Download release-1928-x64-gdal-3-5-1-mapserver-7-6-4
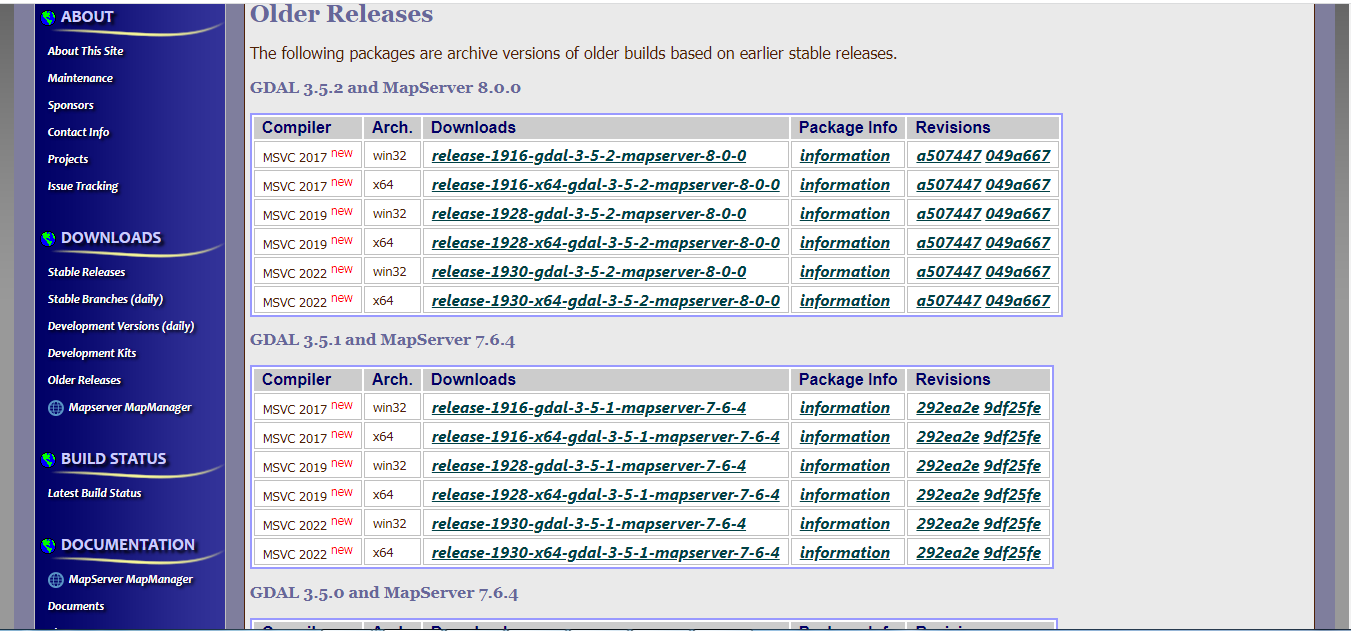The width and height of the screenshot is (1351, 631). click(x=606, y=495)
